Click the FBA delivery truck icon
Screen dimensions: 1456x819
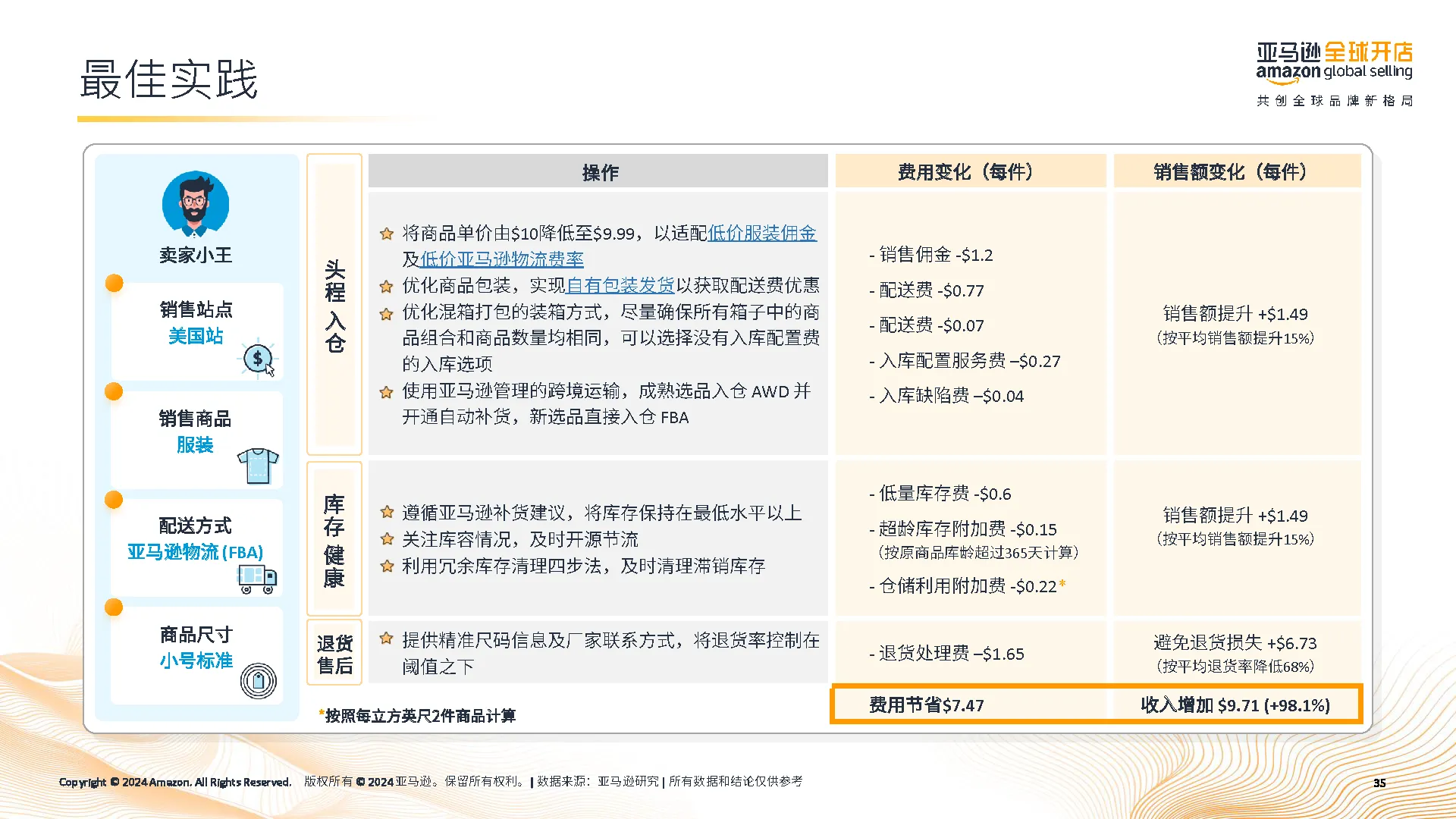pyautogui.click(x=257, y=579)
